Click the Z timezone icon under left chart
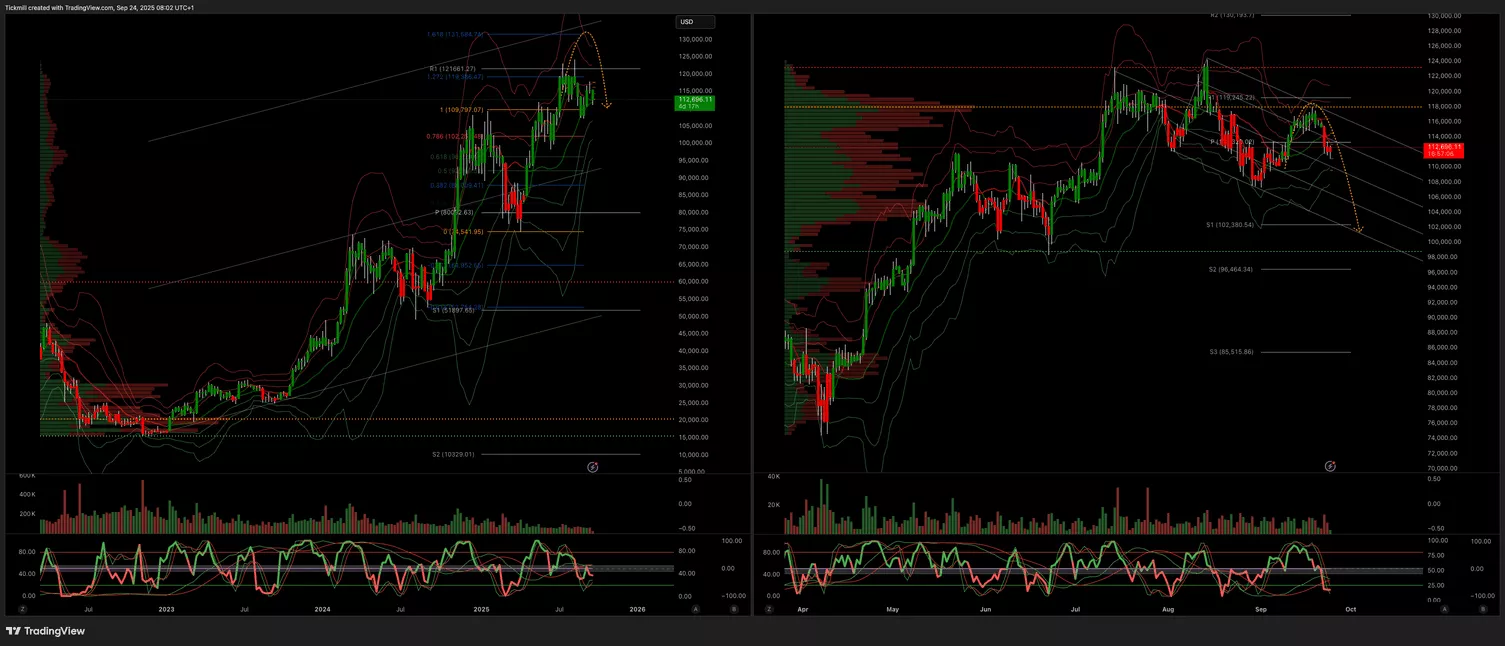The width and height of the screenshot is (1505, 646). [x=22, y=608]
